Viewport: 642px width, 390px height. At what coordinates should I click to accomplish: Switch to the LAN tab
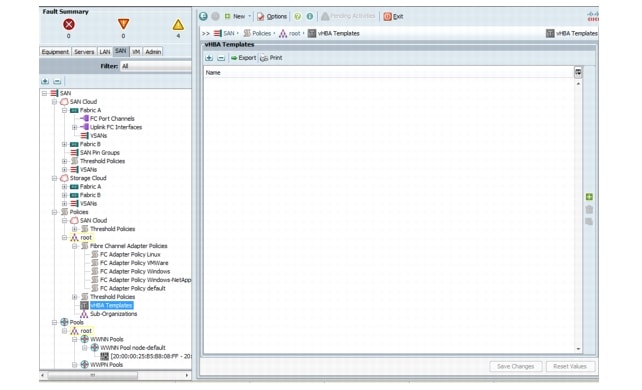point(105,52)
